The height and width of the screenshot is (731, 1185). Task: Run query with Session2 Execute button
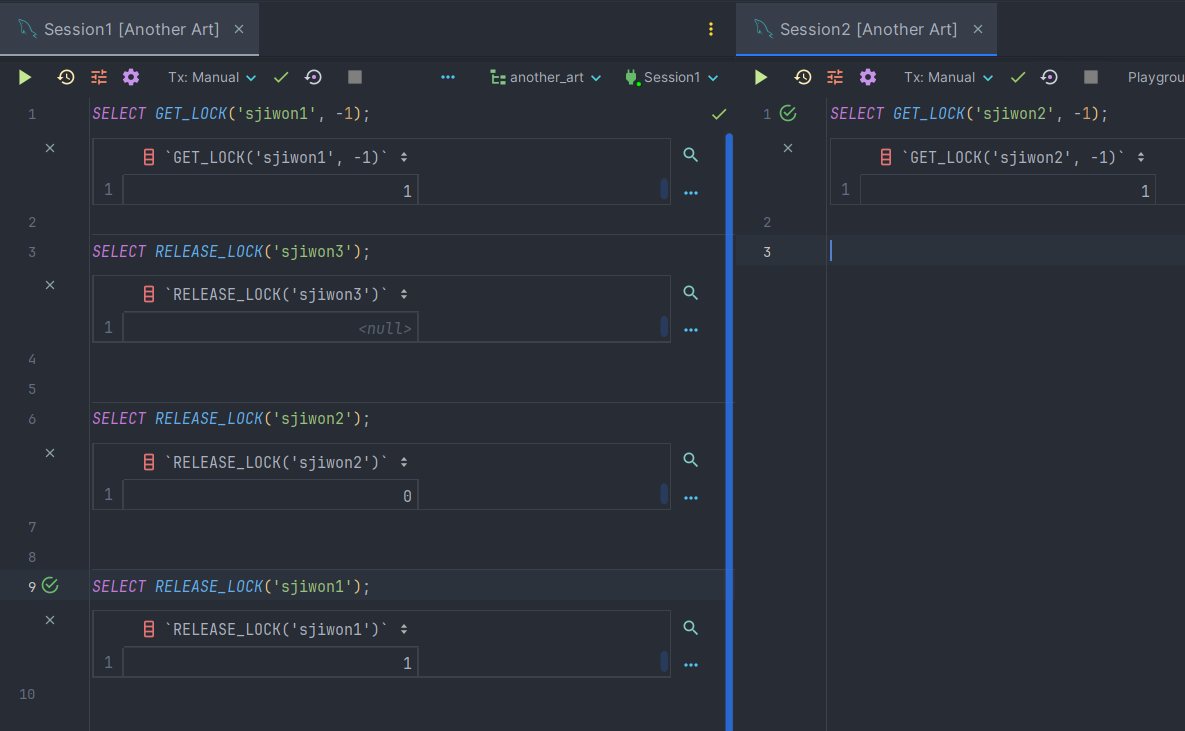[761, 77]
